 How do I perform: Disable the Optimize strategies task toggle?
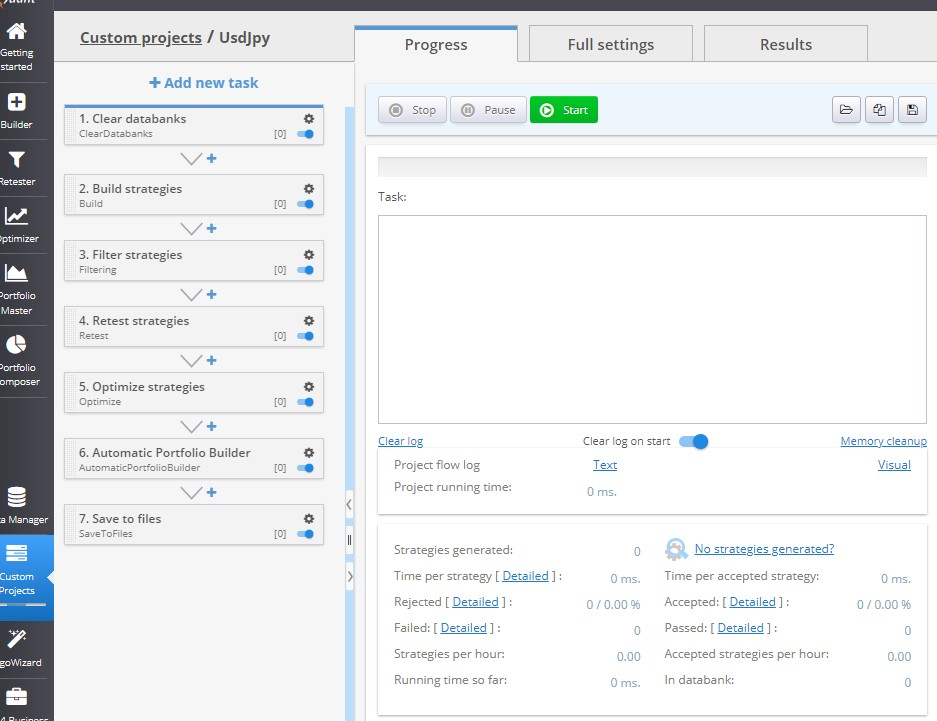306,402
